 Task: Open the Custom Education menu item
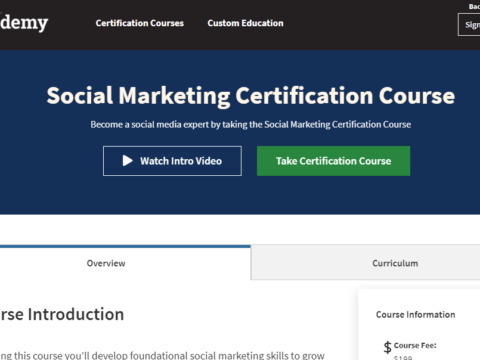click(245, 23)
